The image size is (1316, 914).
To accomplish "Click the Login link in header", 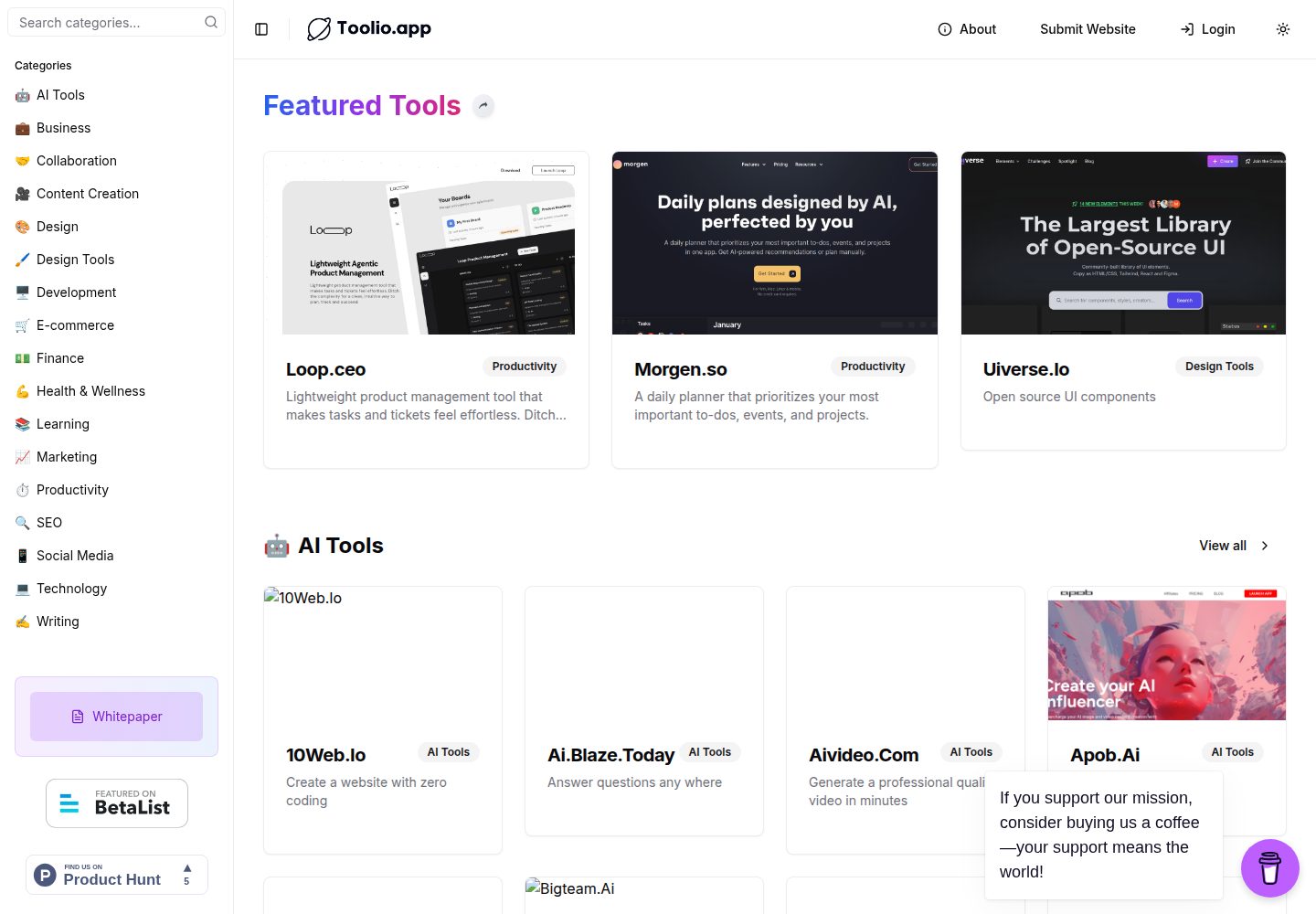I will point(1207,29).
